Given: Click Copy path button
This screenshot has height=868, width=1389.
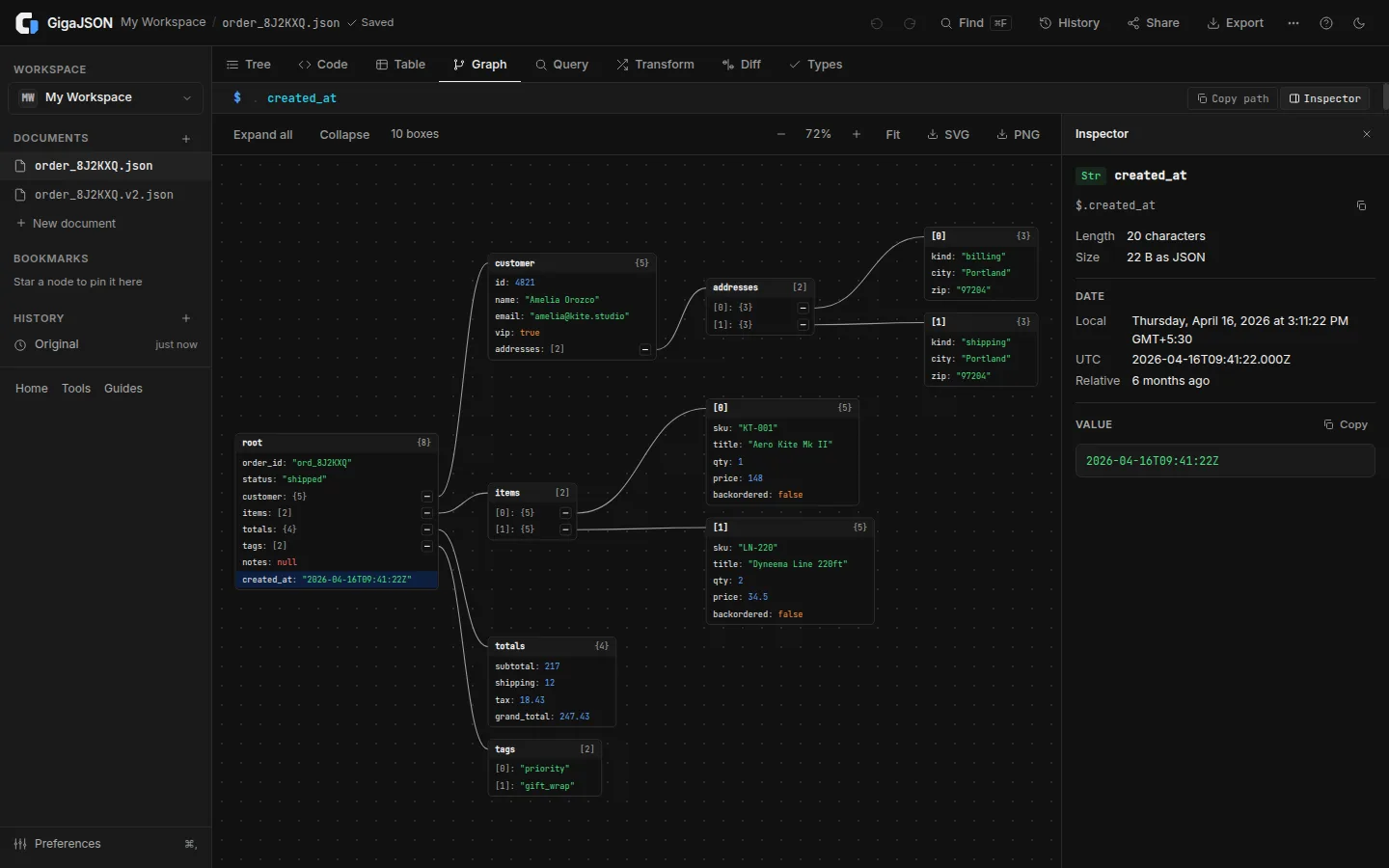Looking at the screenshot, I should pyautogui.click(x=1233, y=98).
